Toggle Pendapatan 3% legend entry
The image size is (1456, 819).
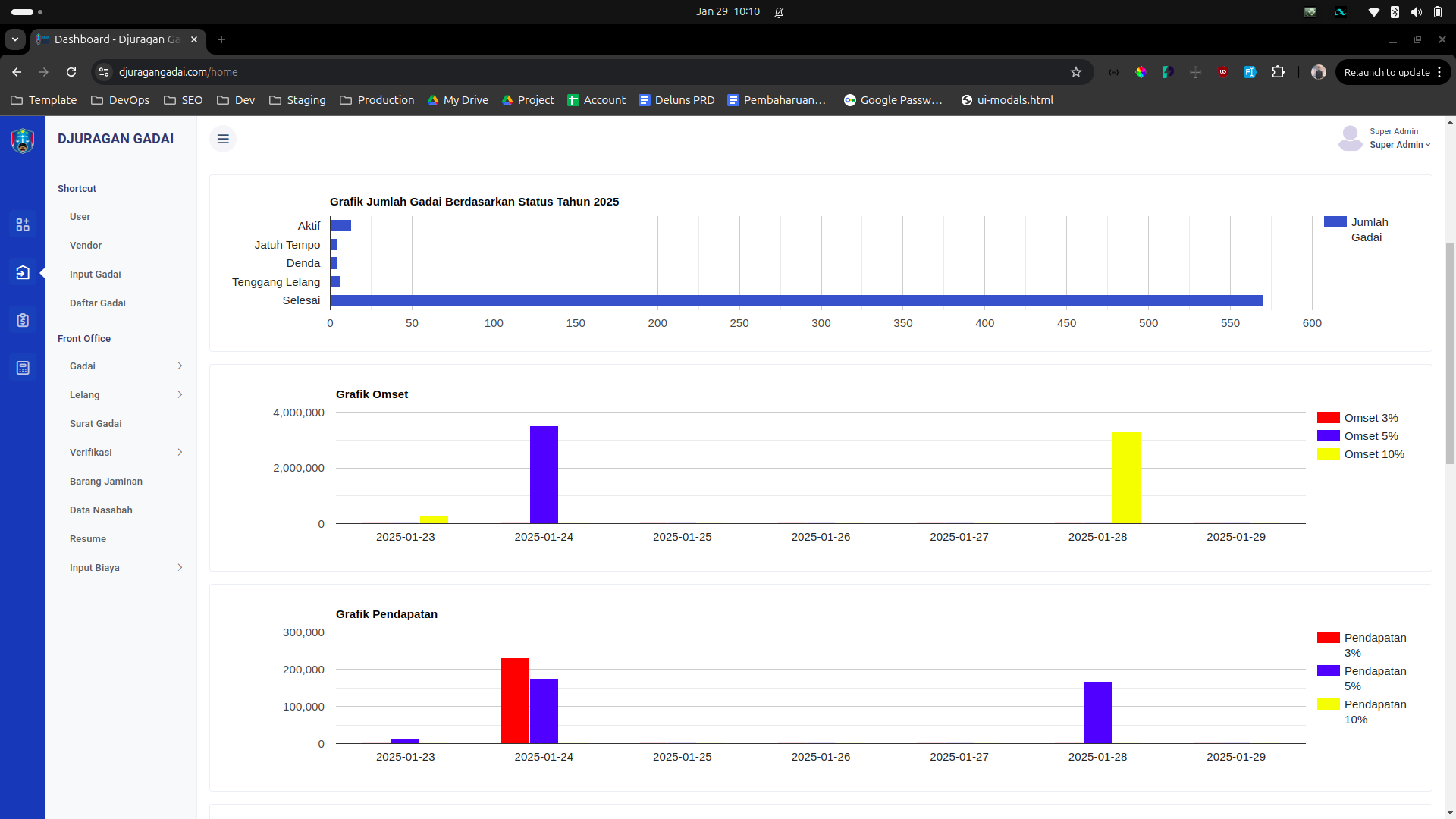(1362, 645)
